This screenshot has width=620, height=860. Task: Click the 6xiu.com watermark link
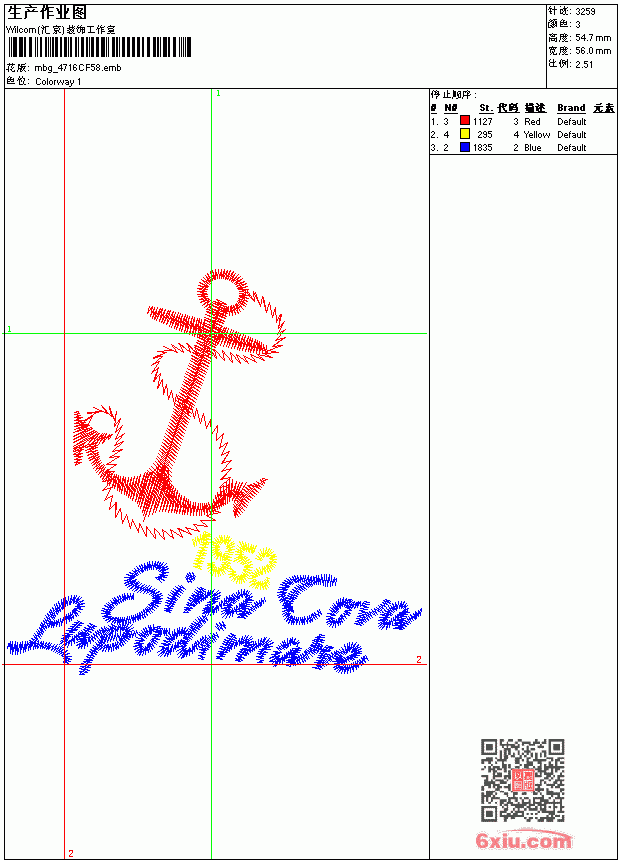coord(523,840)
